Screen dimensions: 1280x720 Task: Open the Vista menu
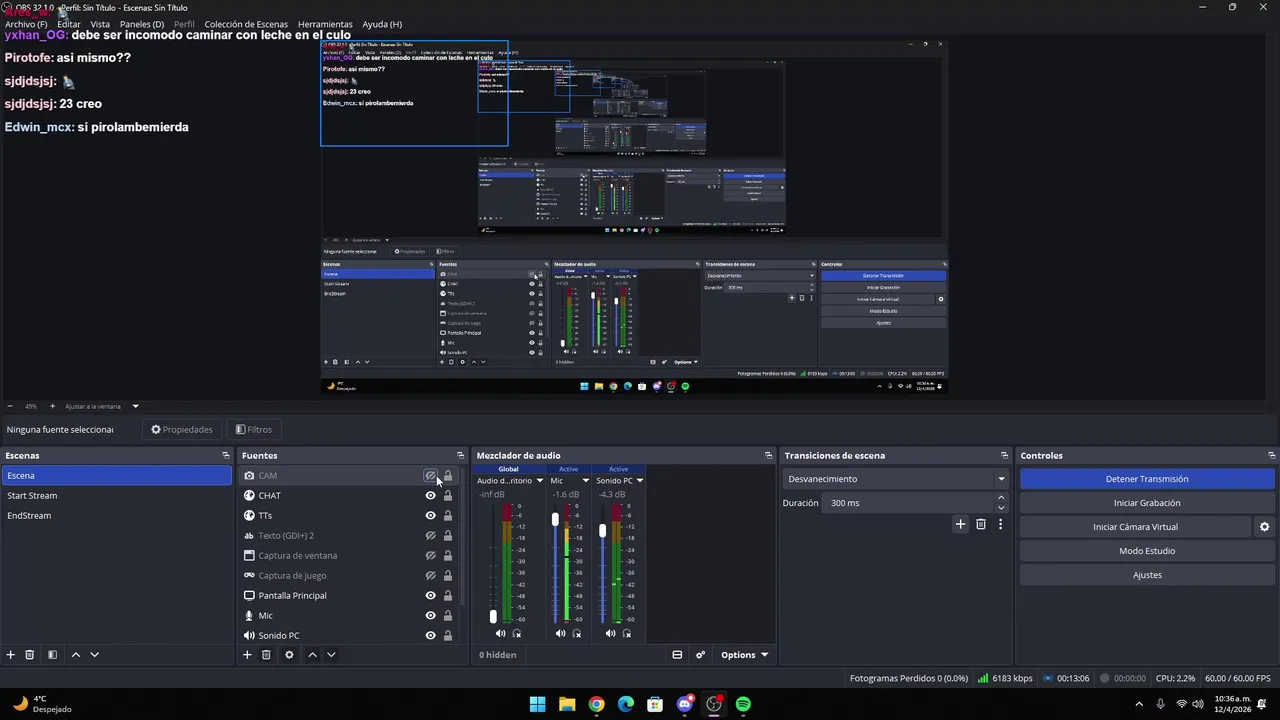[x=100, y=24]
